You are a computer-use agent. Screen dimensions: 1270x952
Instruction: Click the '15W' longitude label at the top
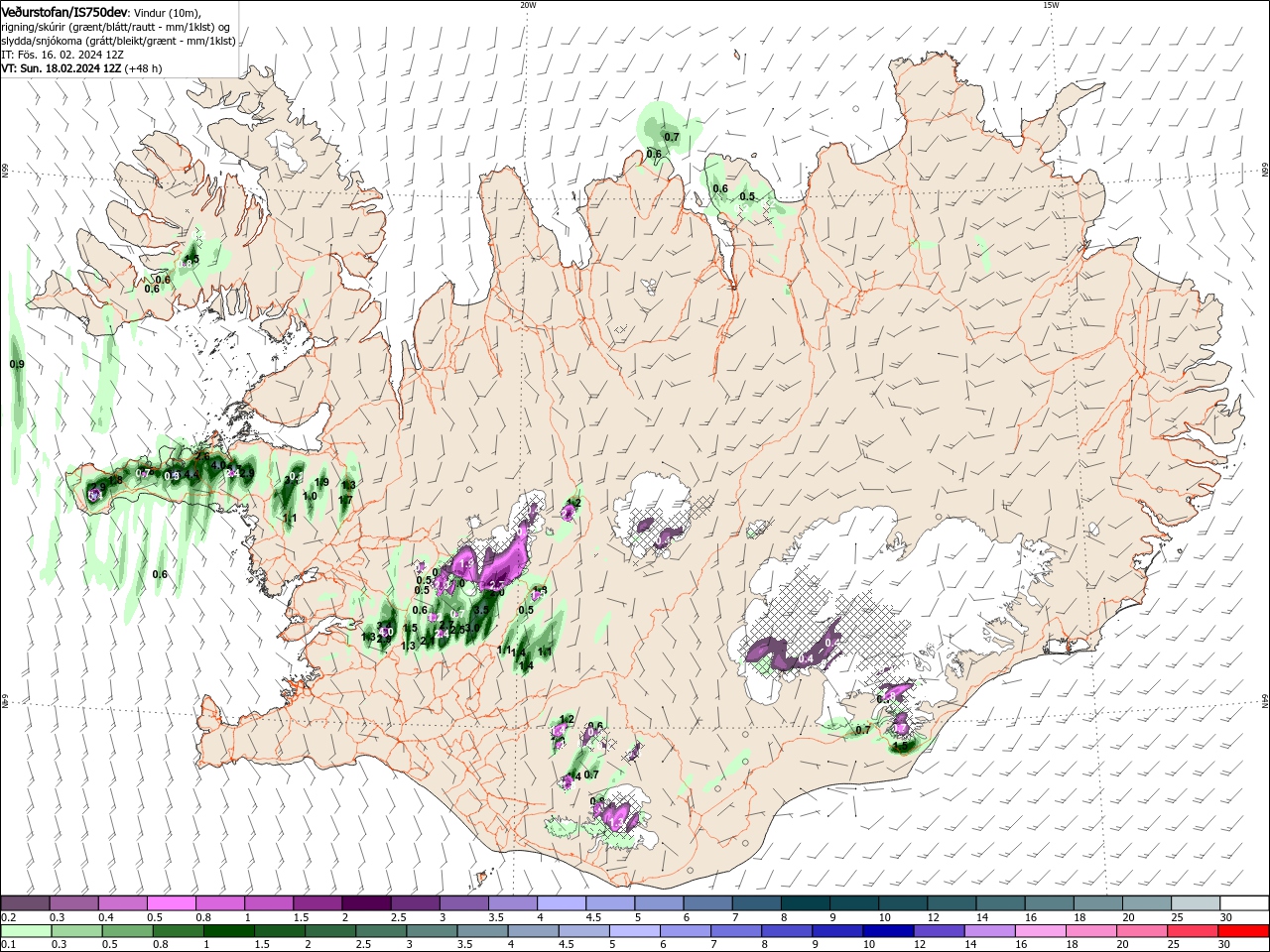[x=1051, y=4]
